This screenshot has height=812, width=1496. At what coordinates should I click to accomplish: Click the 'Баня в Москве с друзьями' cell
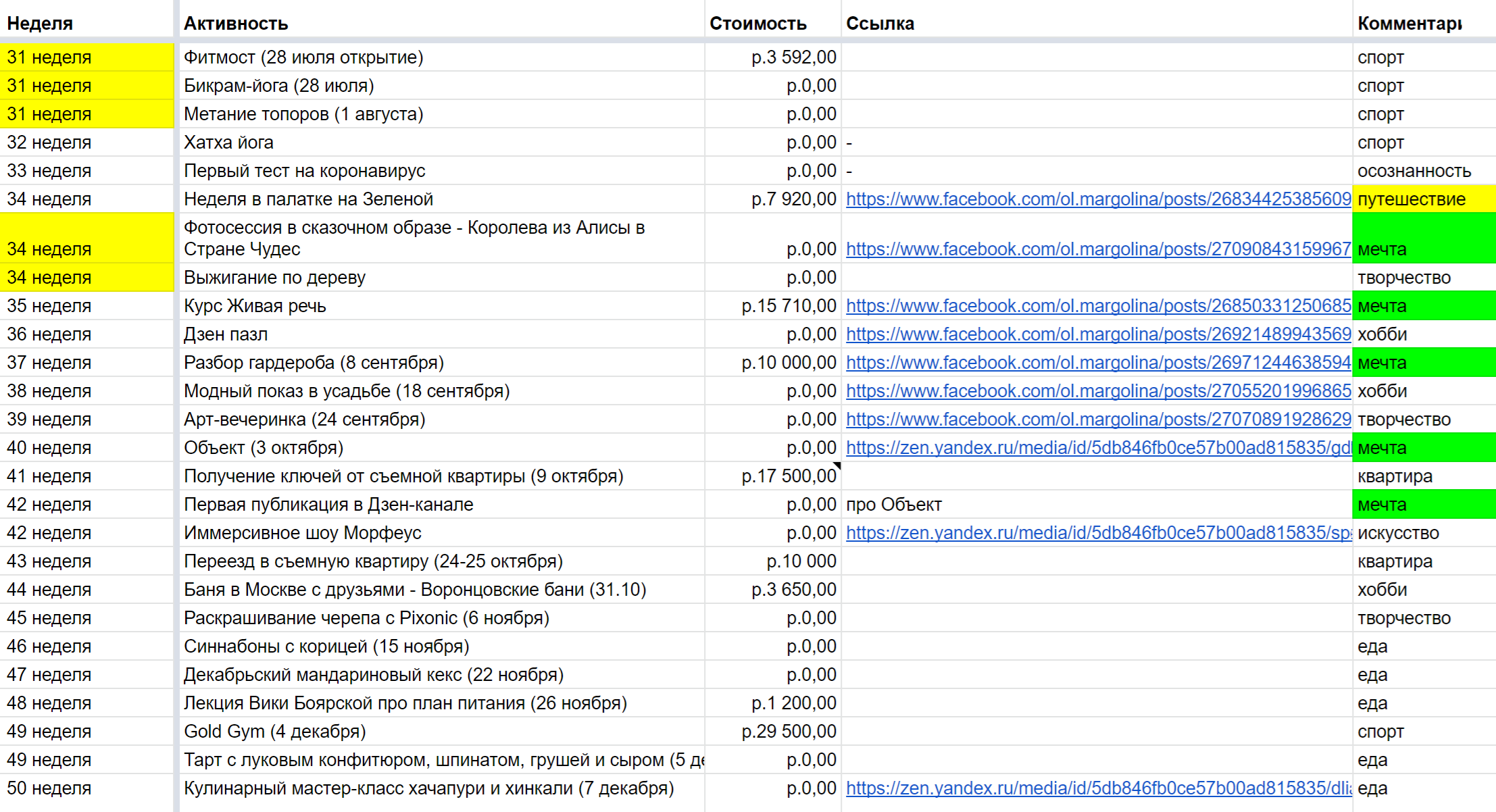click(442, 590)
